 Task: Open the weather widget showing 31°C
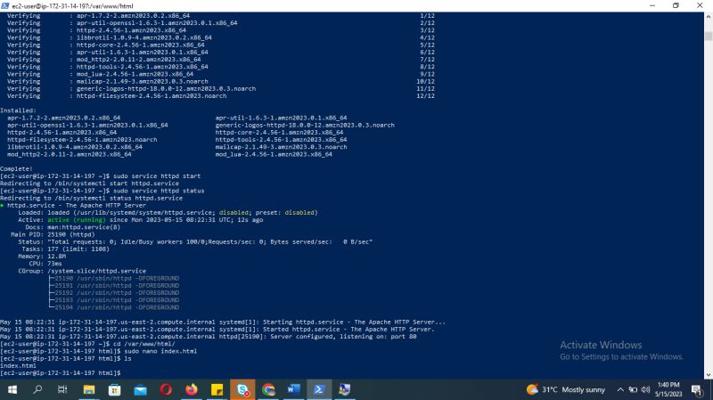click(566, 390)
